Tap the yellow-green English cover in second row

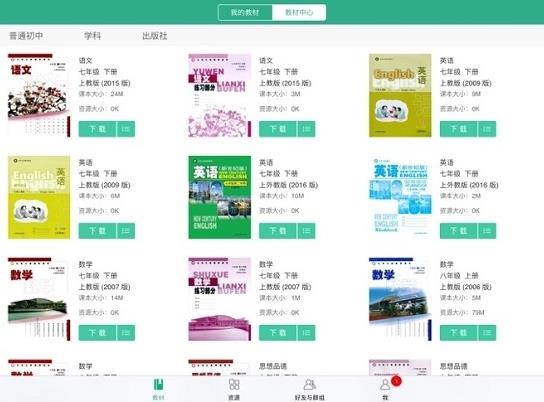[x=39, y=197]
